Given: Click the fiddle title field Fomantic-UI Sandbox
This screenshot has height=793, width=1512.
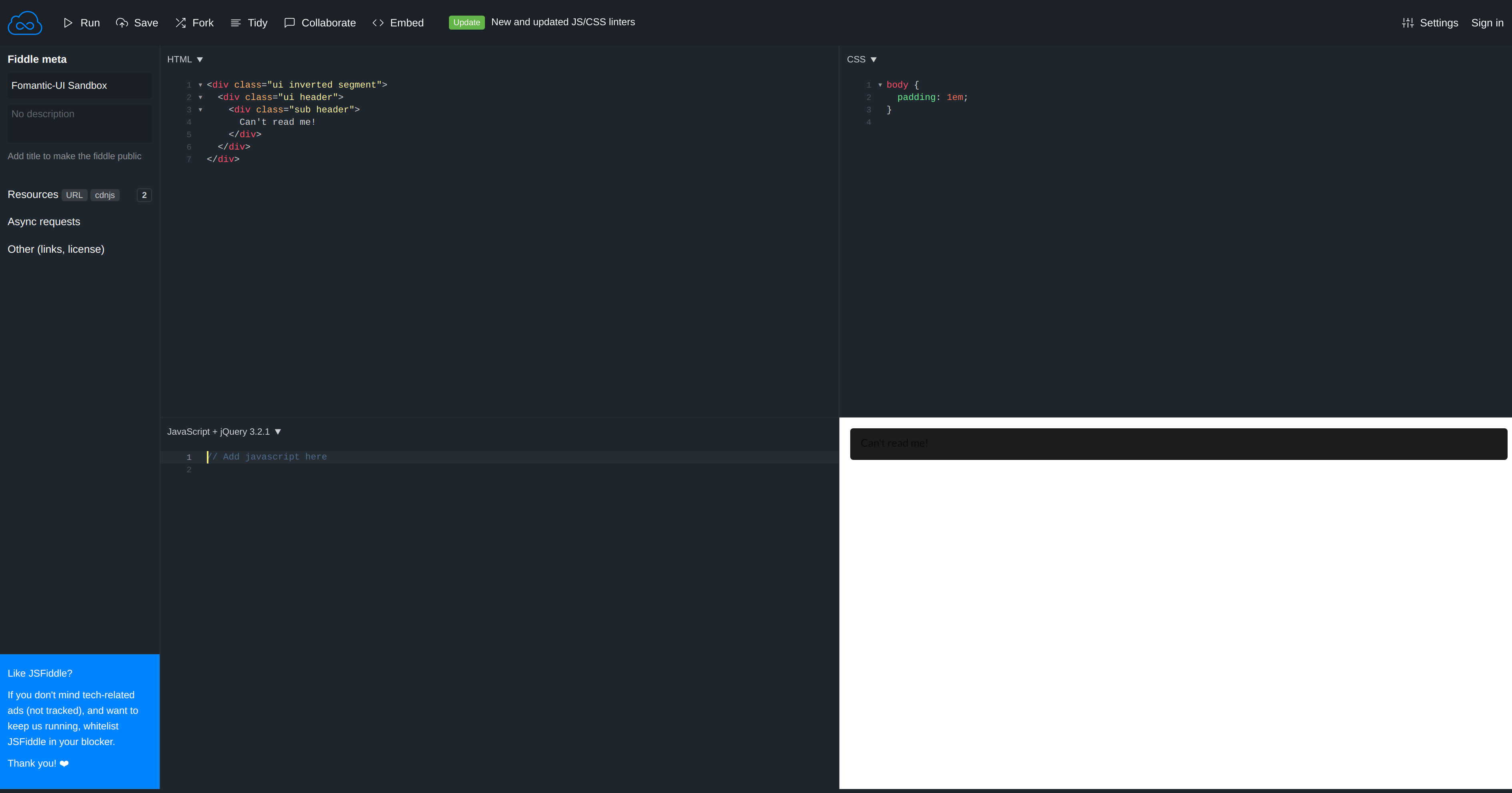Looking at the screenshot, I should 80,86.
